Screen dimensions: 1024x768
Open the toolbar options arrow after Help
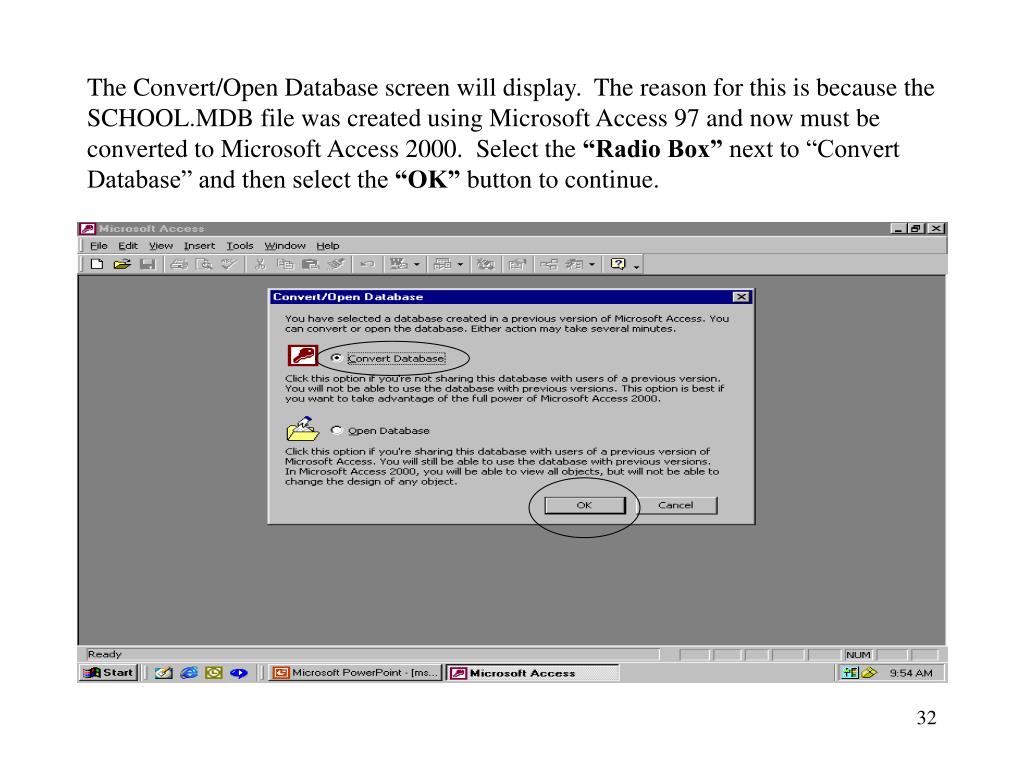pyautogui.click(x=636, y=266)
